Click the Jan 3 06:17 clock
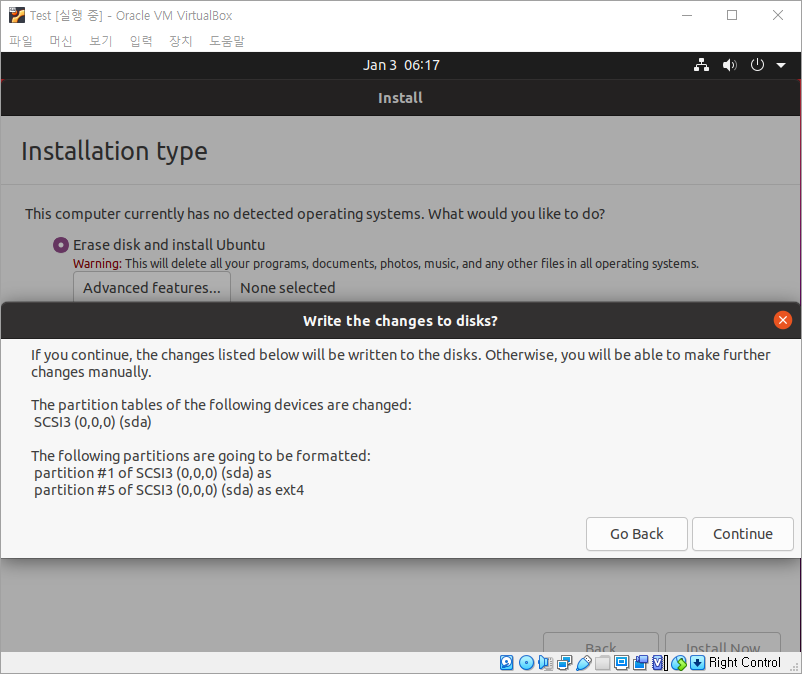The height and width of the screenshot is (674, 802). coord(401,65)
